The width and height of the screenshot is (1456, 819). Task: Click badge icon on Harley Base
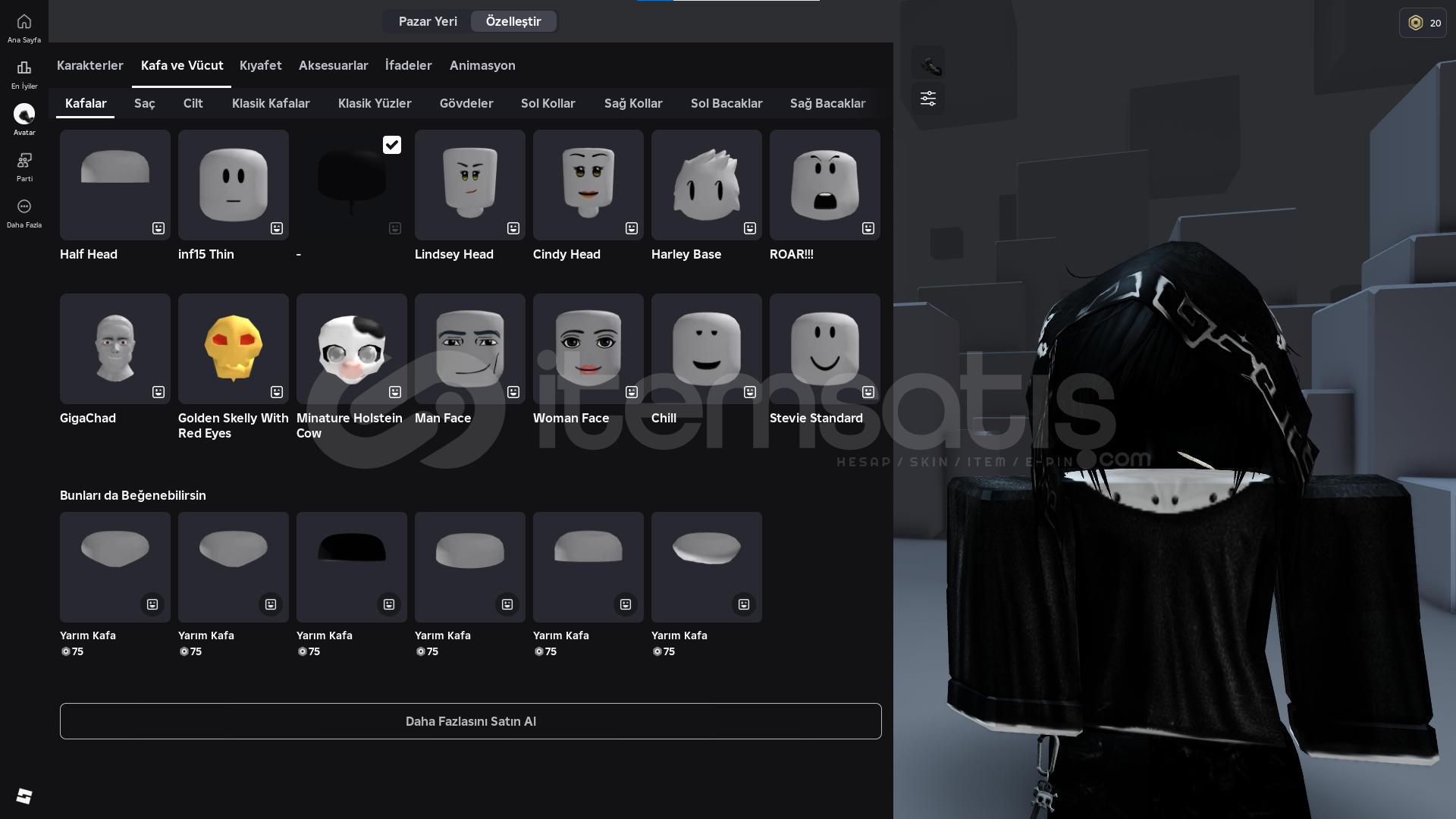tap(750, 228)
